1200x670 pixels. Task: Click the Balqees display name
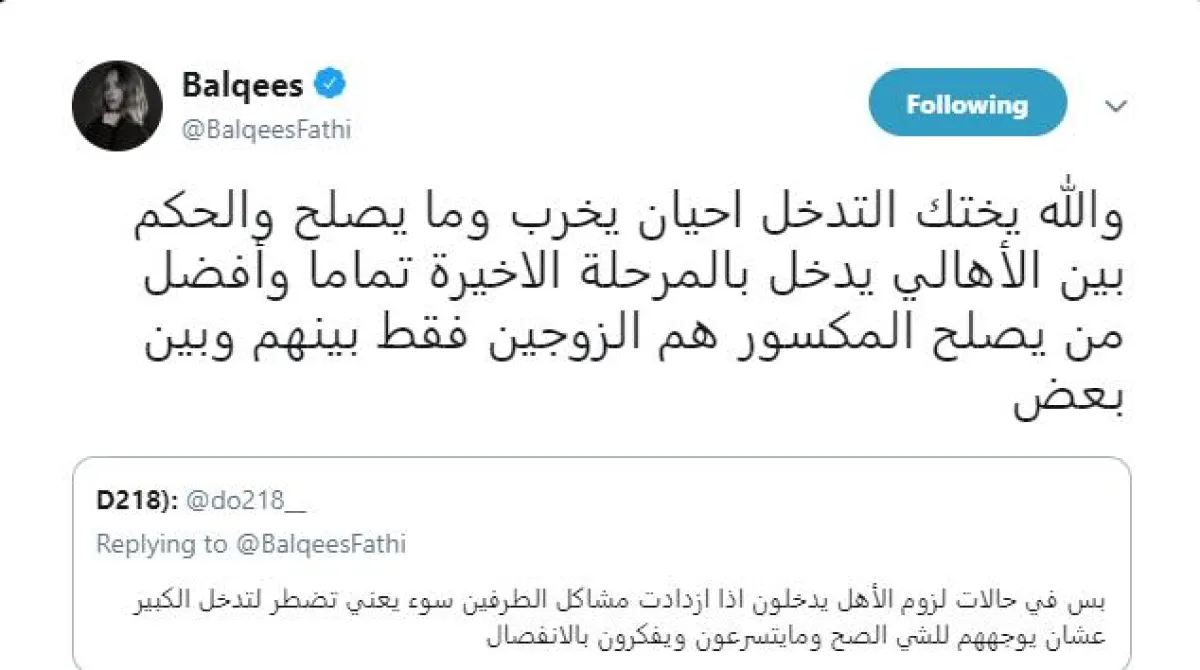coord(242,87)
